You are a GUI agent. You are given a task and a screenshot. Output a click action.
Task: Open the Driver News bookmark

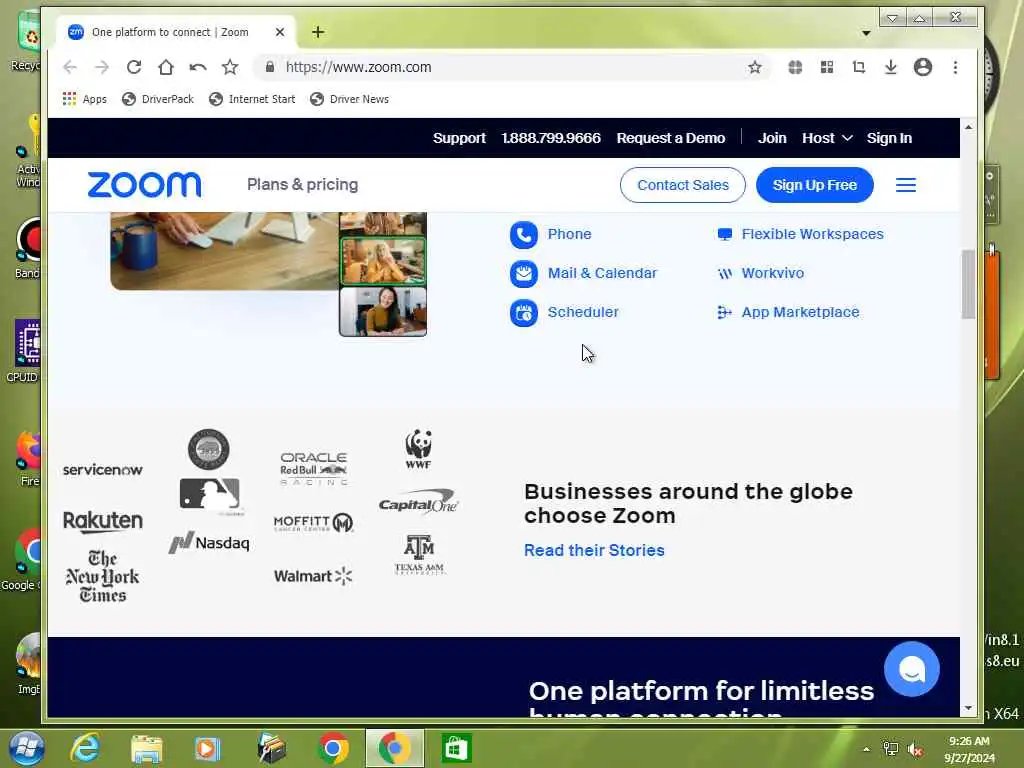click(349, 99)
